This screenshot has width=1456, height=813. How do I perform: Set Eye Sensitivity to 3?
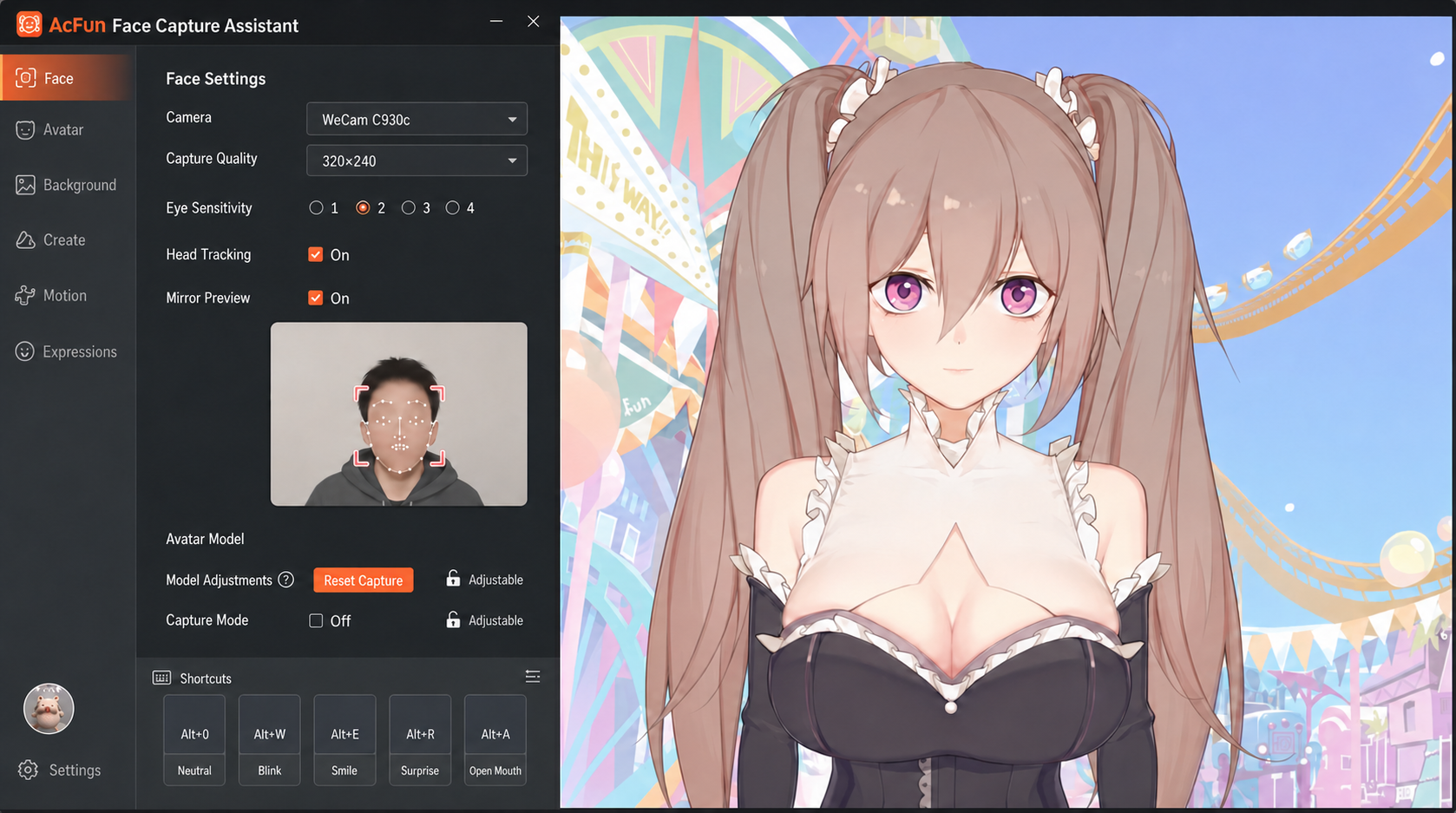(x=409, y=208)
